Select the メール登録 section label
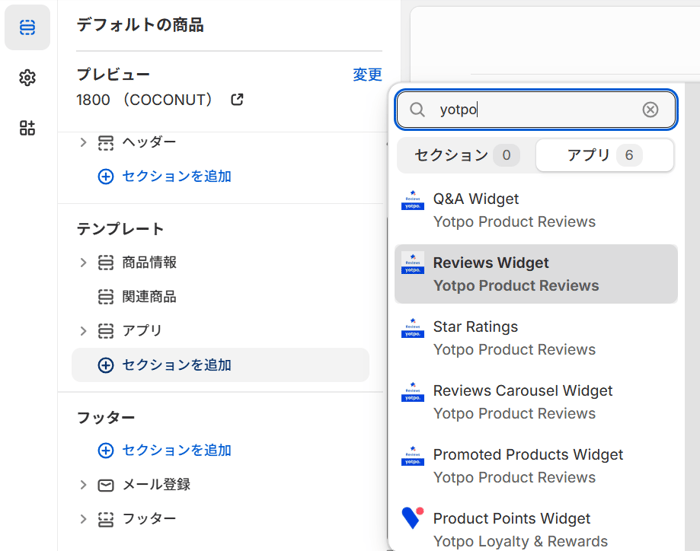Image resolution: width=700 pixels, height=551 pixels. coord(157,484)
